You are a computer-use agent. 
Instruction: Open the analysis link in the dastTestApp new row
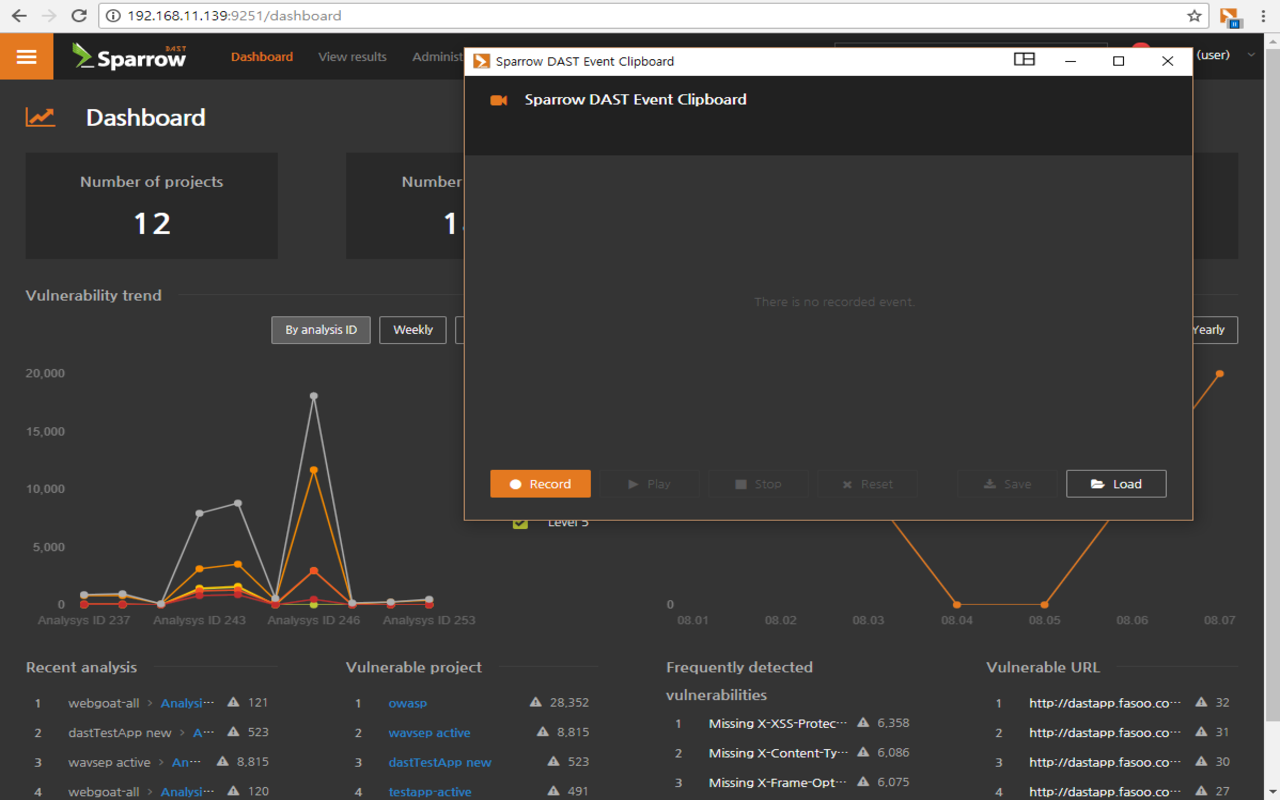203,733
